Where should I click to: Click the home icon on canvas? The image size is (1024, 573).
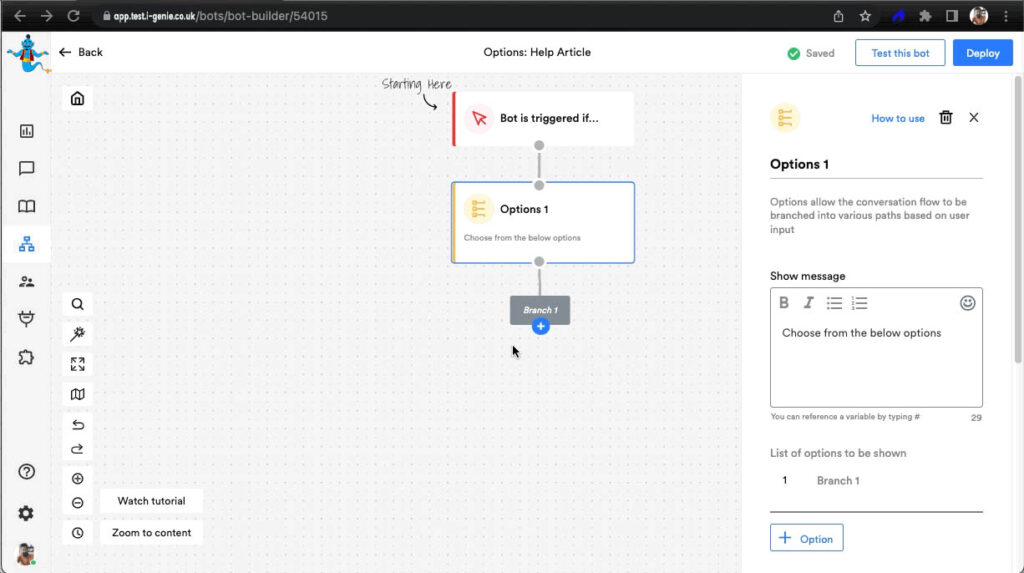(x=77, y=98)
